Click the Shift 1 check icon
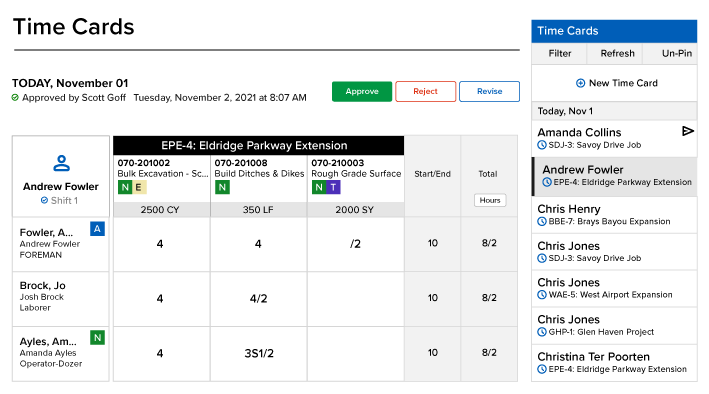The image size is (709, 394). point(44,200)
